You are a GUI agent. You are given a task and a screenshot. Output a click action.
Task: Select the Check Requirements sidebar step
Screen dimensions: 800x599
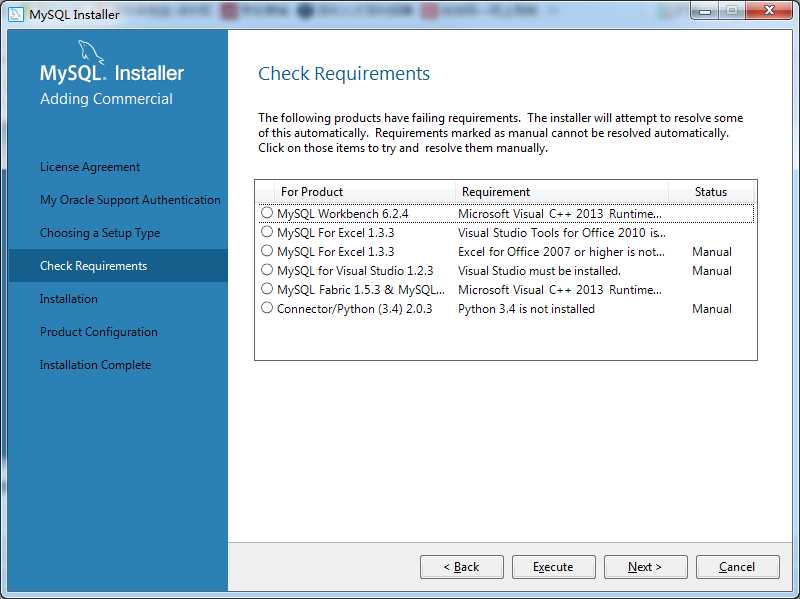click(118, 266)
